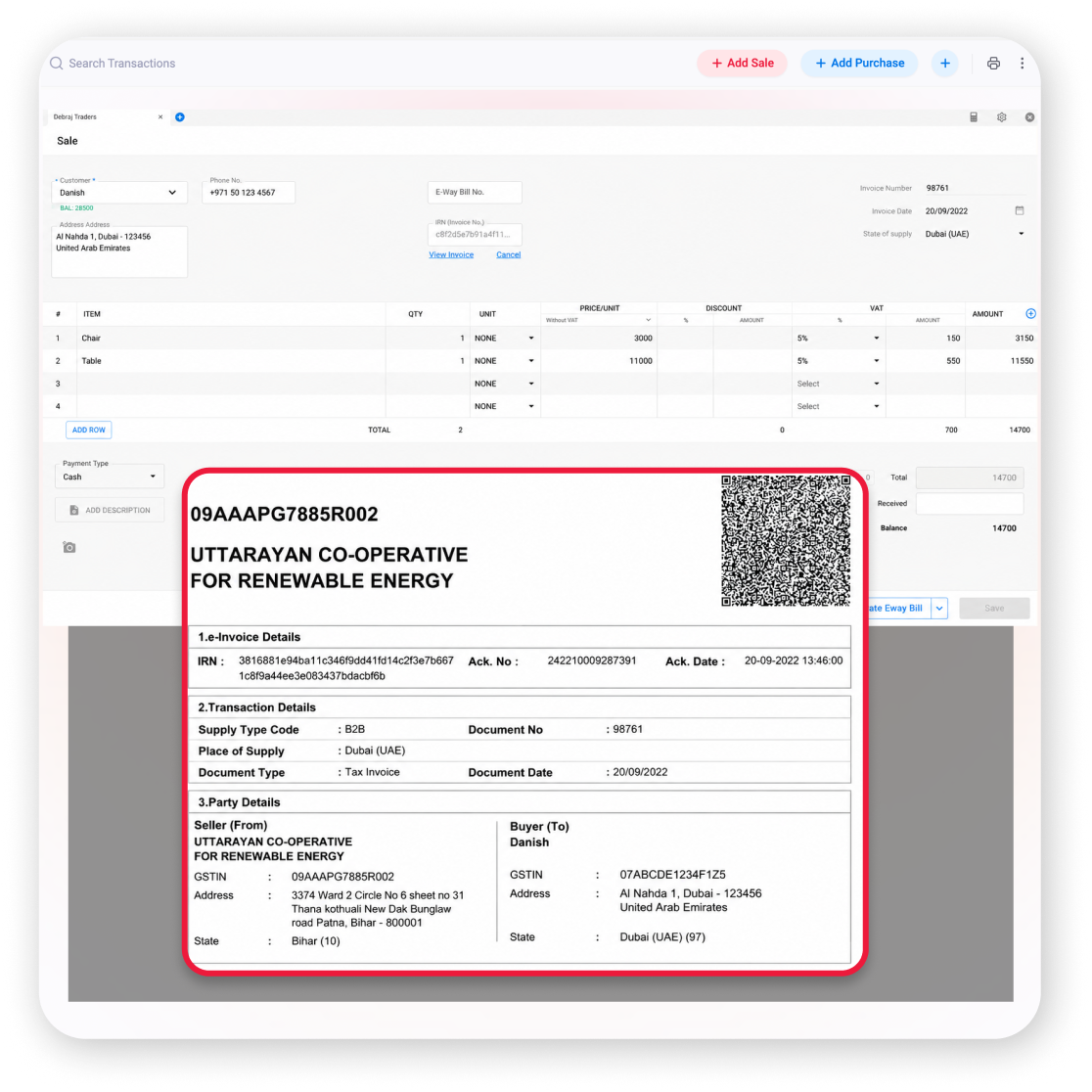Click the blue plus button beside Add Purchase
This screenshot has height=1092, width=1092.
[945, 64]
